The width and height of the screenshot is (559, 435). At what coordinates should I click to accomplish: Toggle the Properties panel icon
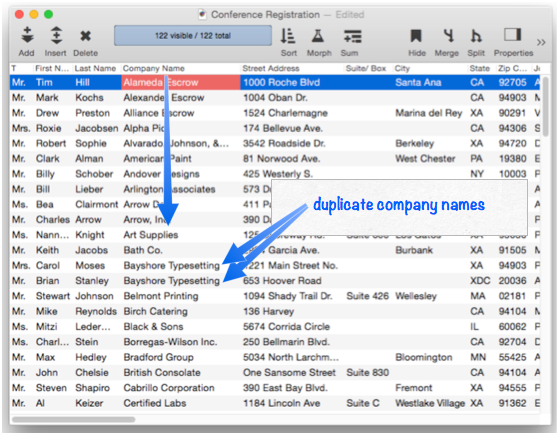pos(512,35)
